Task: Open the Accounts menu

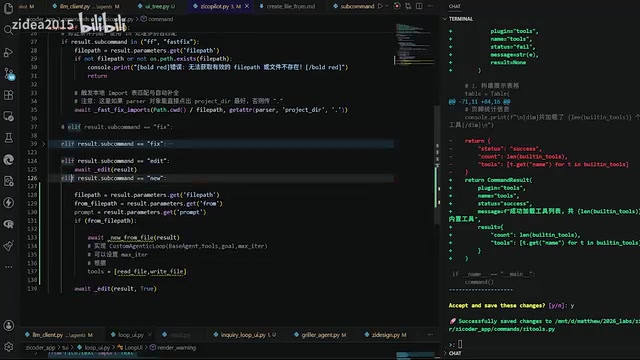Action: point(8,325)
